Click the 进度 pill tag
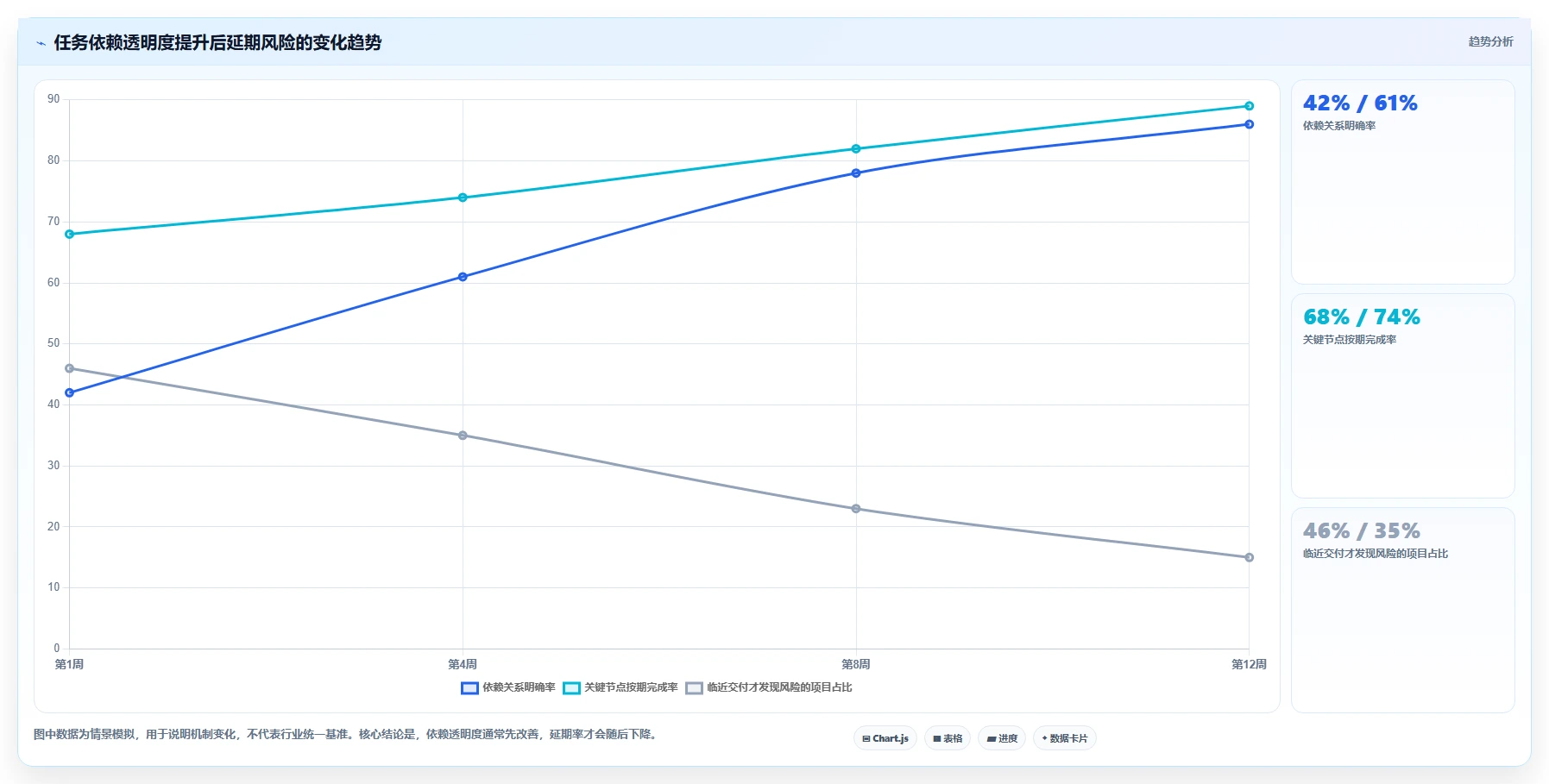This screenshot has width=1549, height=784. 1002,738
